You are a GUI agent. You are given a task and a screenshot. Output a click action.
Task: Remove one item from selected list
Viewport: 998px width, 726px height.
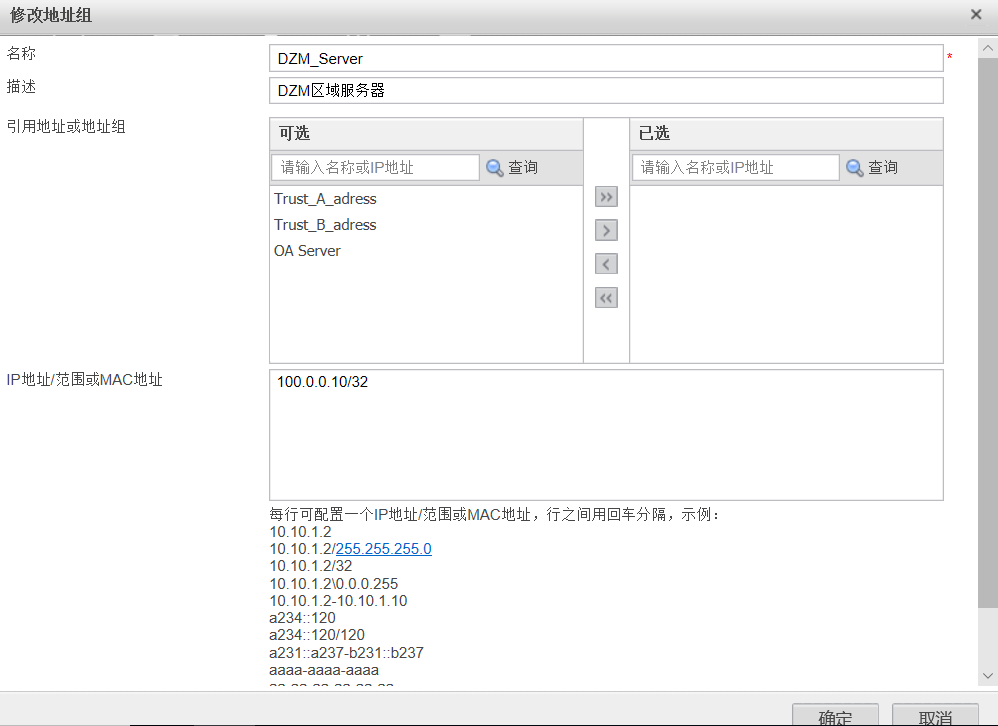[606, 264]
